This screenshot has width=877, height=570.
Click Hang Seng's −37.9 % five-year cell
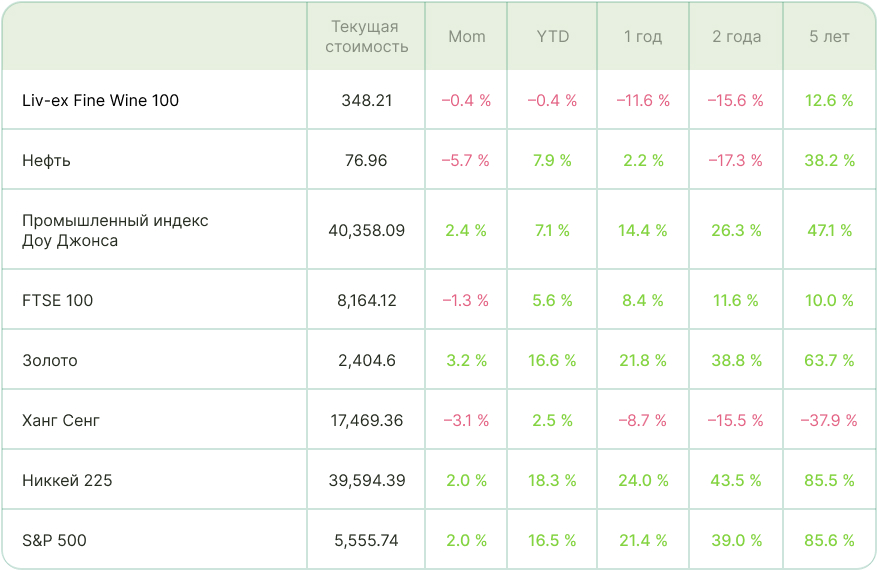829,420
